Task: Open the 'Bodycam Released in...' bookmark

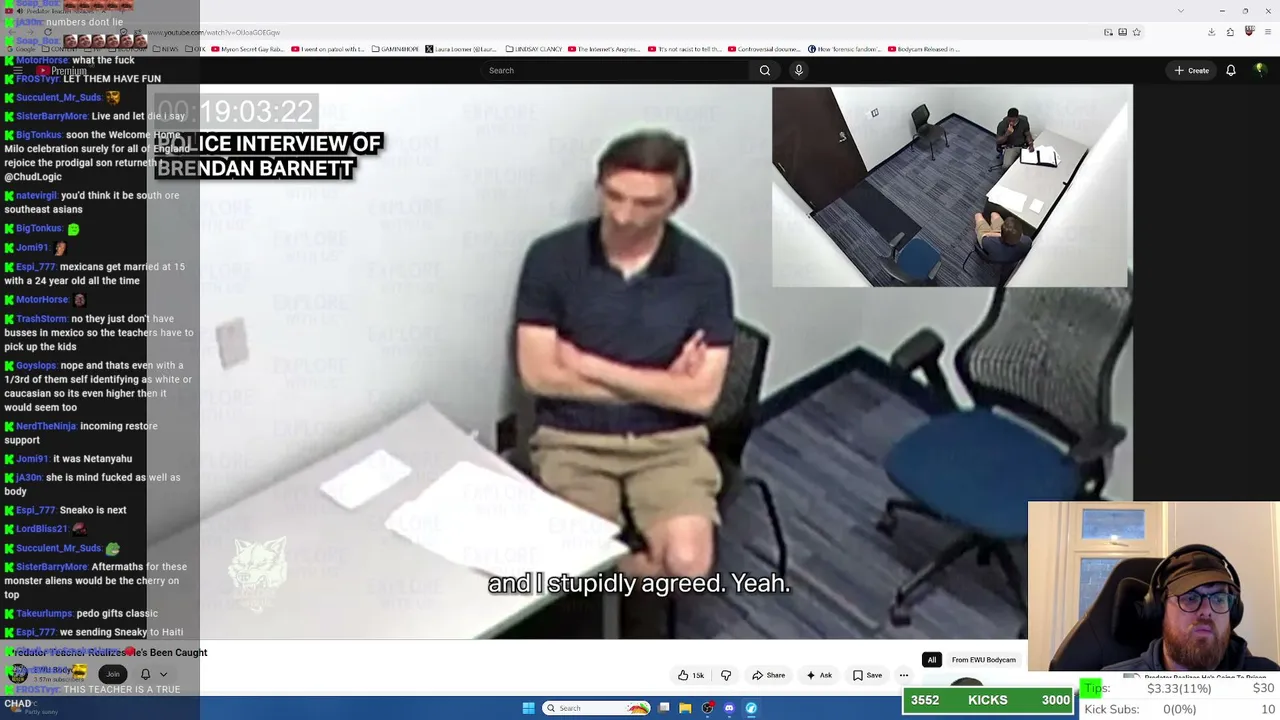Action: pyautogui.click(x=924, y=49)
